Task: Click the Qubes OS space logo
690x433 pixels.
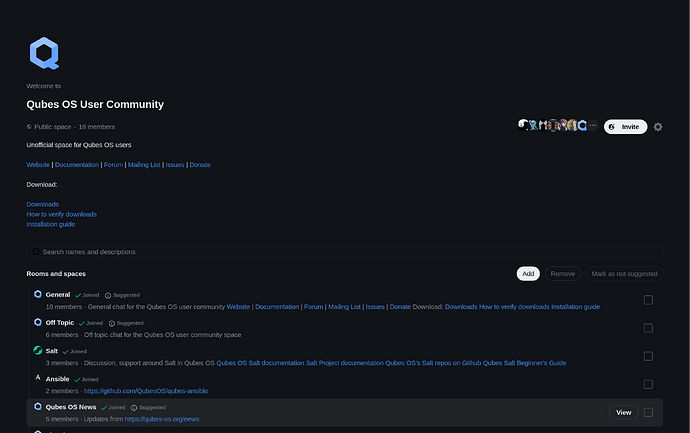Action: click(43, 53)
